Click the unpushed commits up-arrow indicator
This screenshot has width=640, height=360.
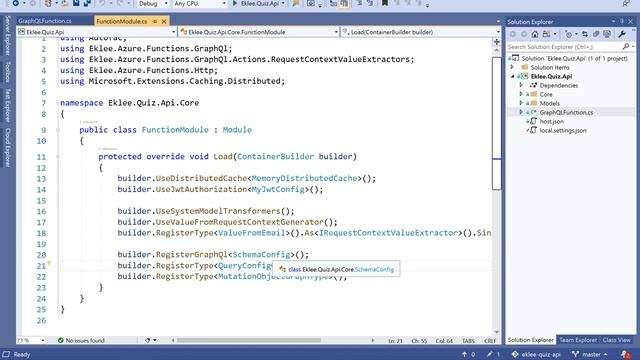(x=468, y=354)
